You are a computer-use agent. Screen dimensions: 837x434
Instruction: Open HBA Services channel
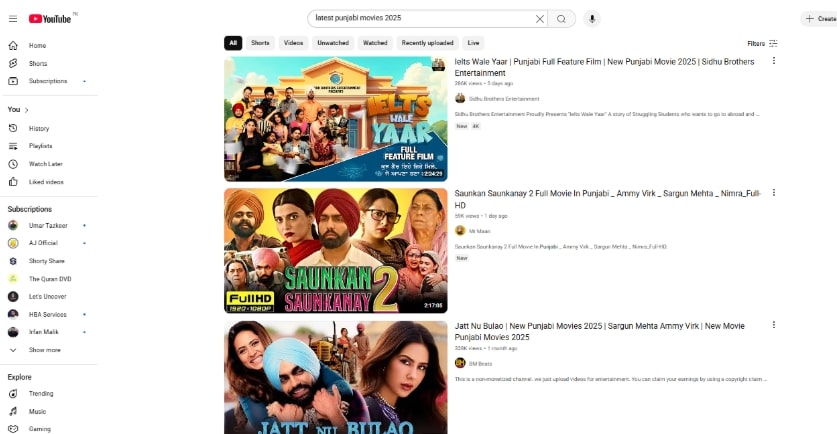coord(48,314)
